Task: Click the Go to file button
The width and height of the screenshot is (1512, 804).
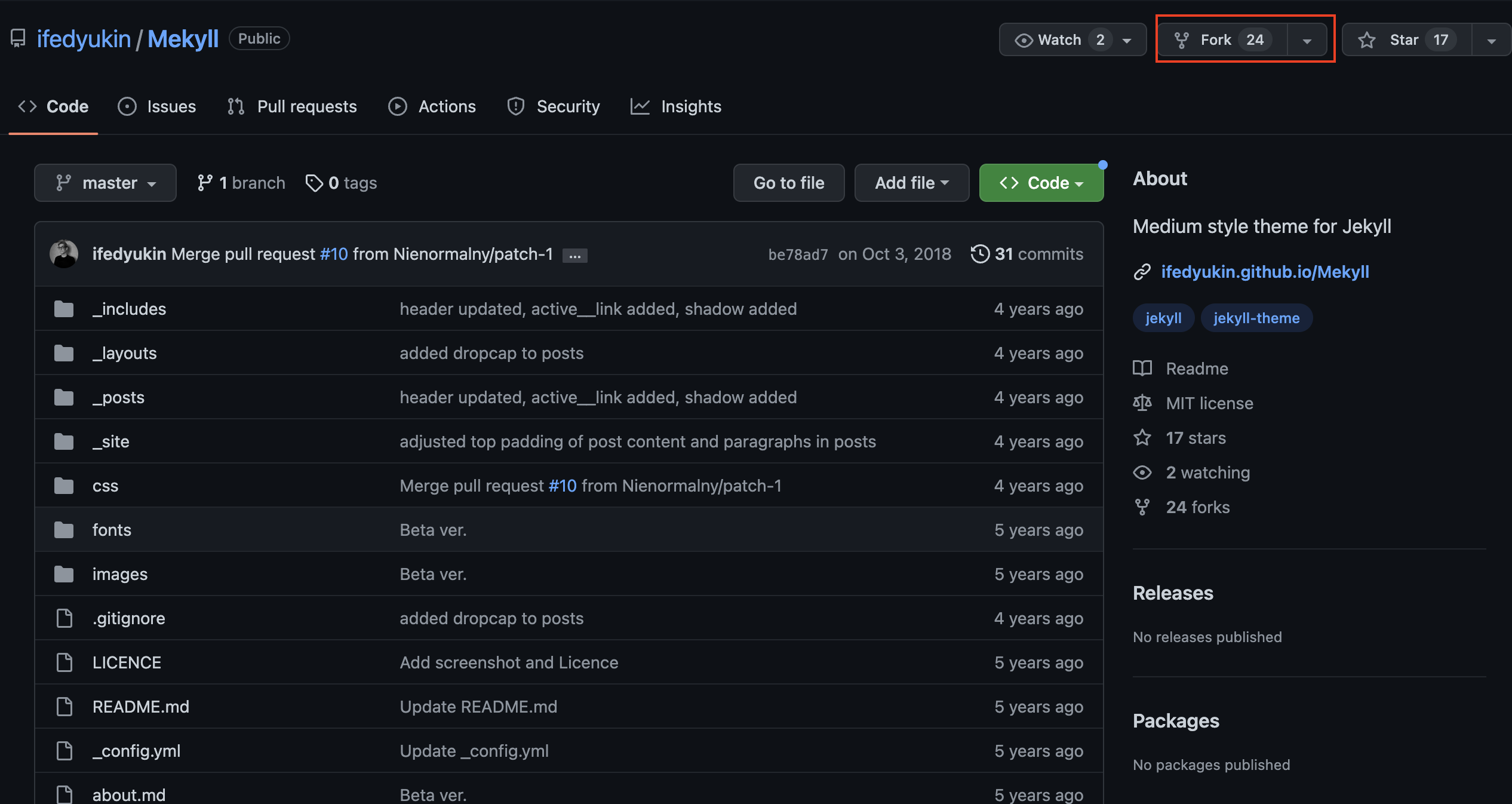Action: 788,183
